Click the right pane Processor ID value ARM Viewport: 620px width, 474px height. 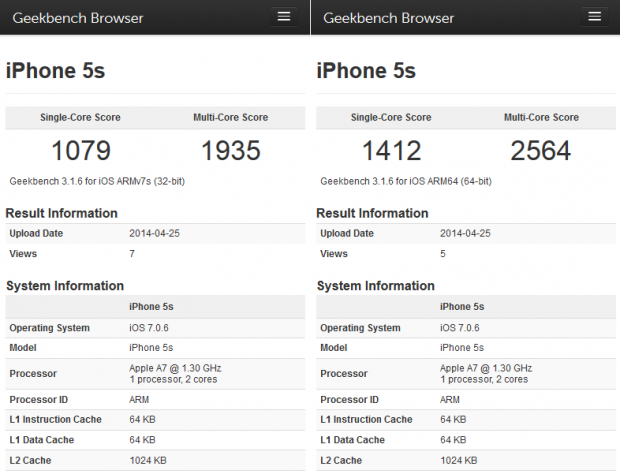pos(450,400)
